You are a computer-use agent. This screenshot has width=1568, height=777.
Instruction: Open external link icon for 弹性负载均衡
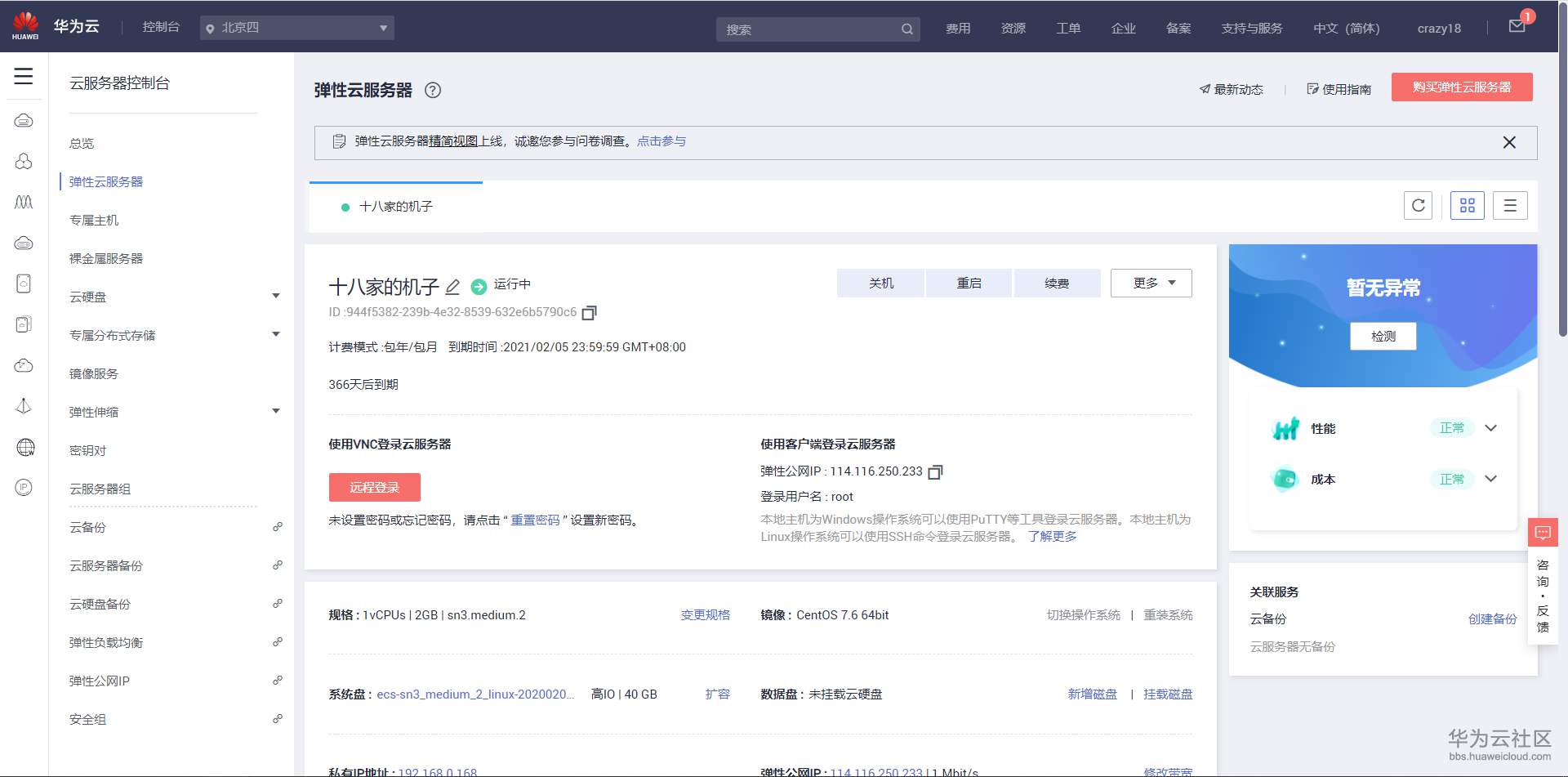278,642
